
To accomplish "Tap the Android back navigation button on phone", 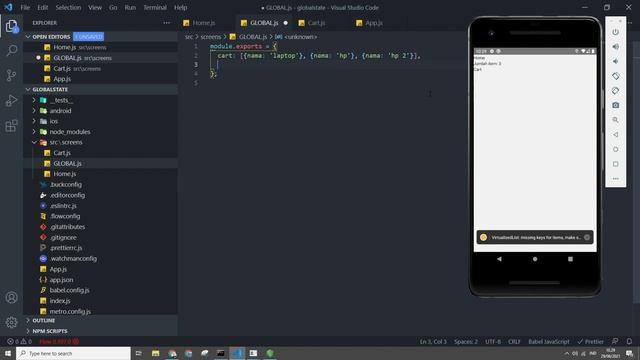I will 499,259.
